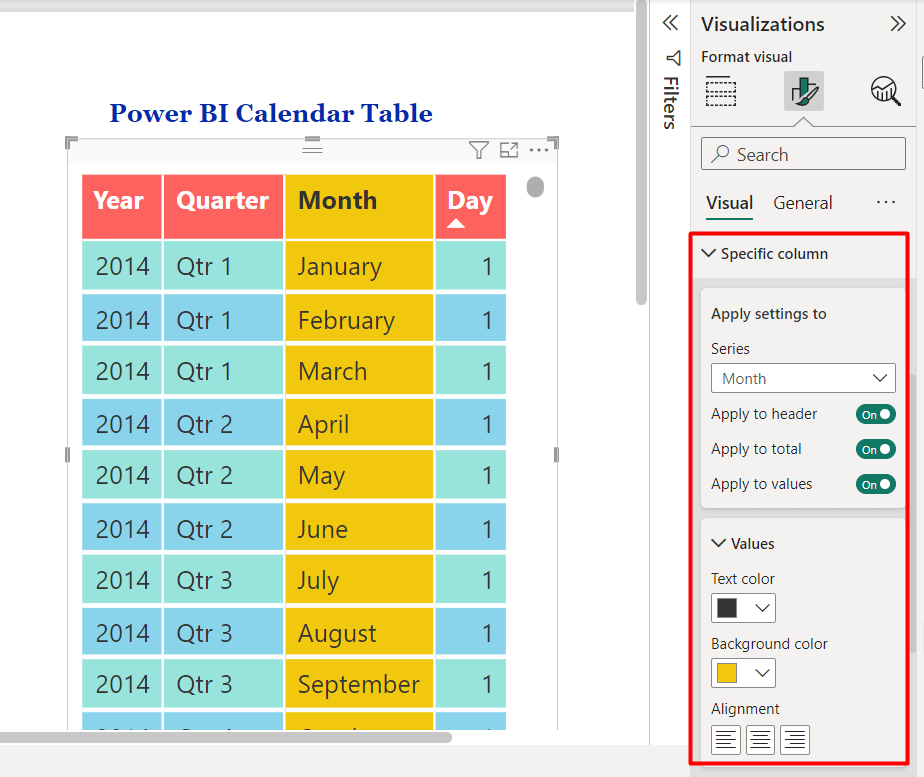Viewport: 924px width, 777px height.
Task: Click the Search formatting options field
Action: pos(803,154)
